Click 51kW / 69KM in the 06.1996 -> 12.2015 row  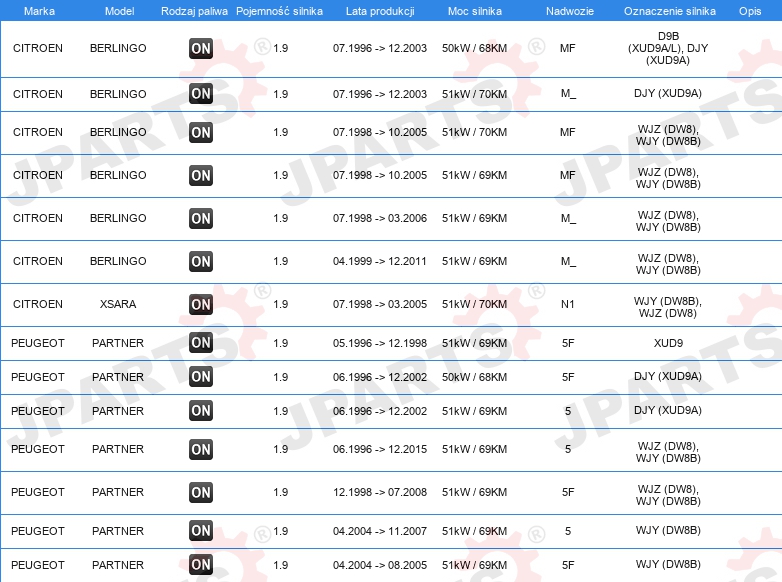click(x=474, y=449)
